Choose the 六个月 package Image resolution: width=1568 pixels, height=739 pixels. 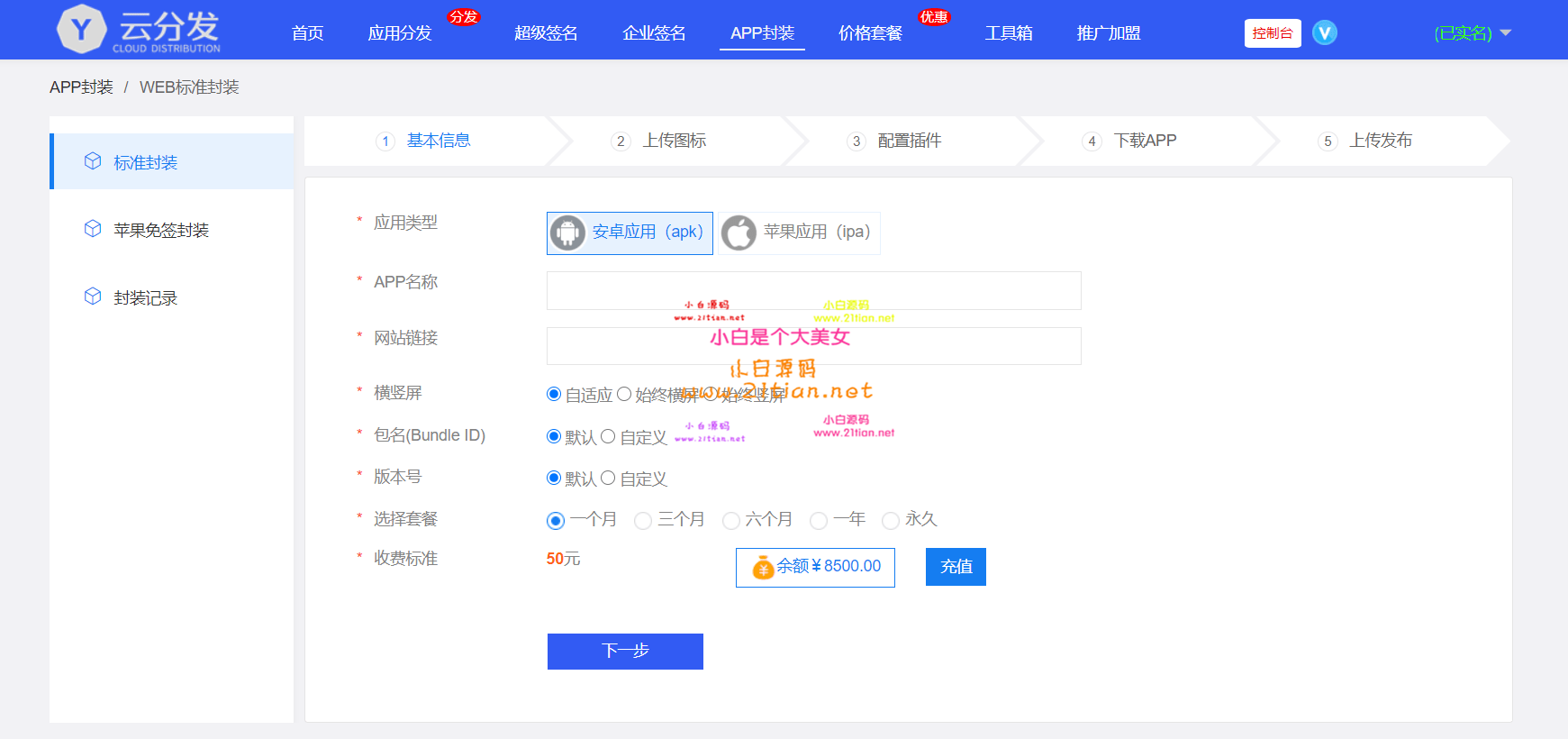(x=731, y=520)
